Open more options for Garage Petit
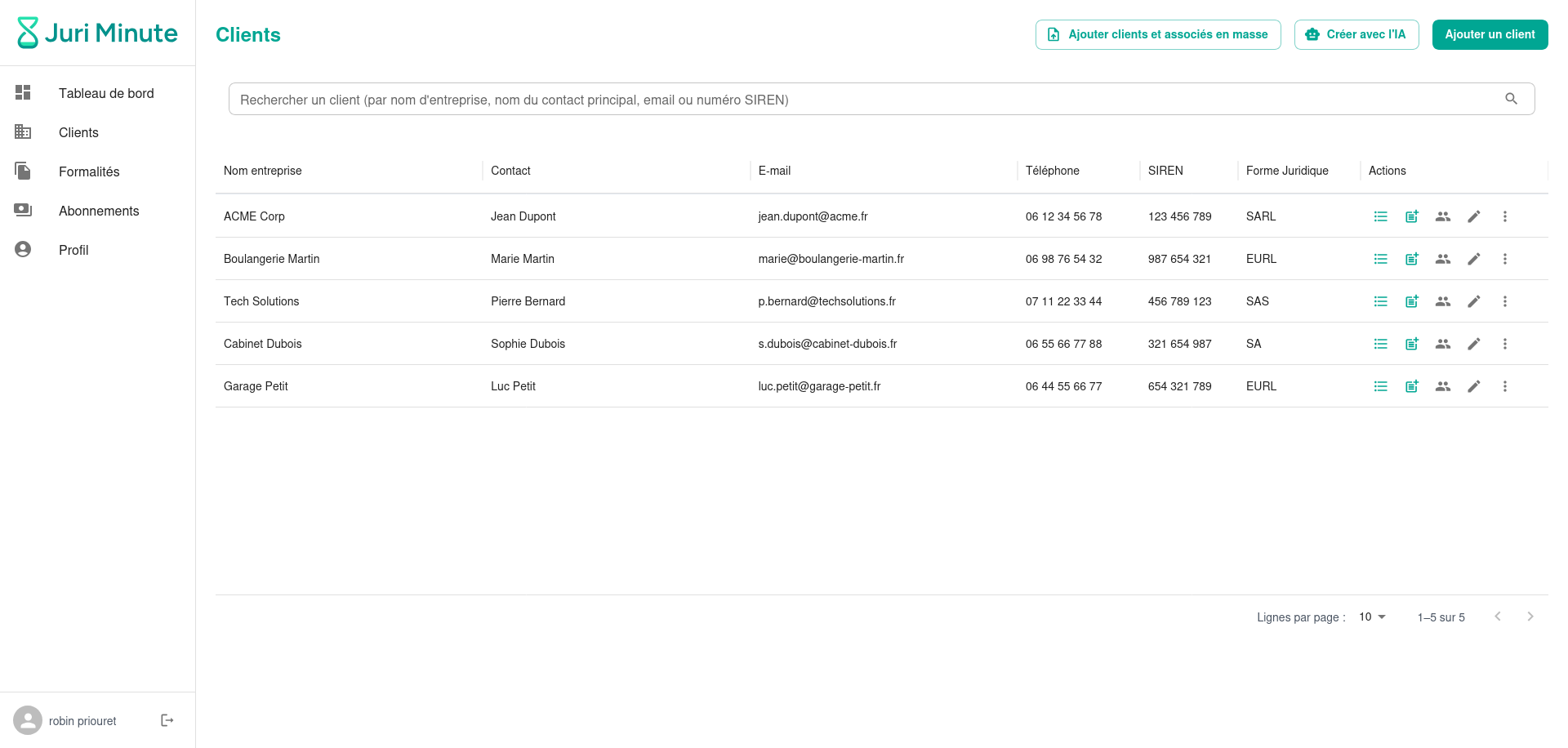Screen dimensions: 1568x748 tap(1505, 385)
